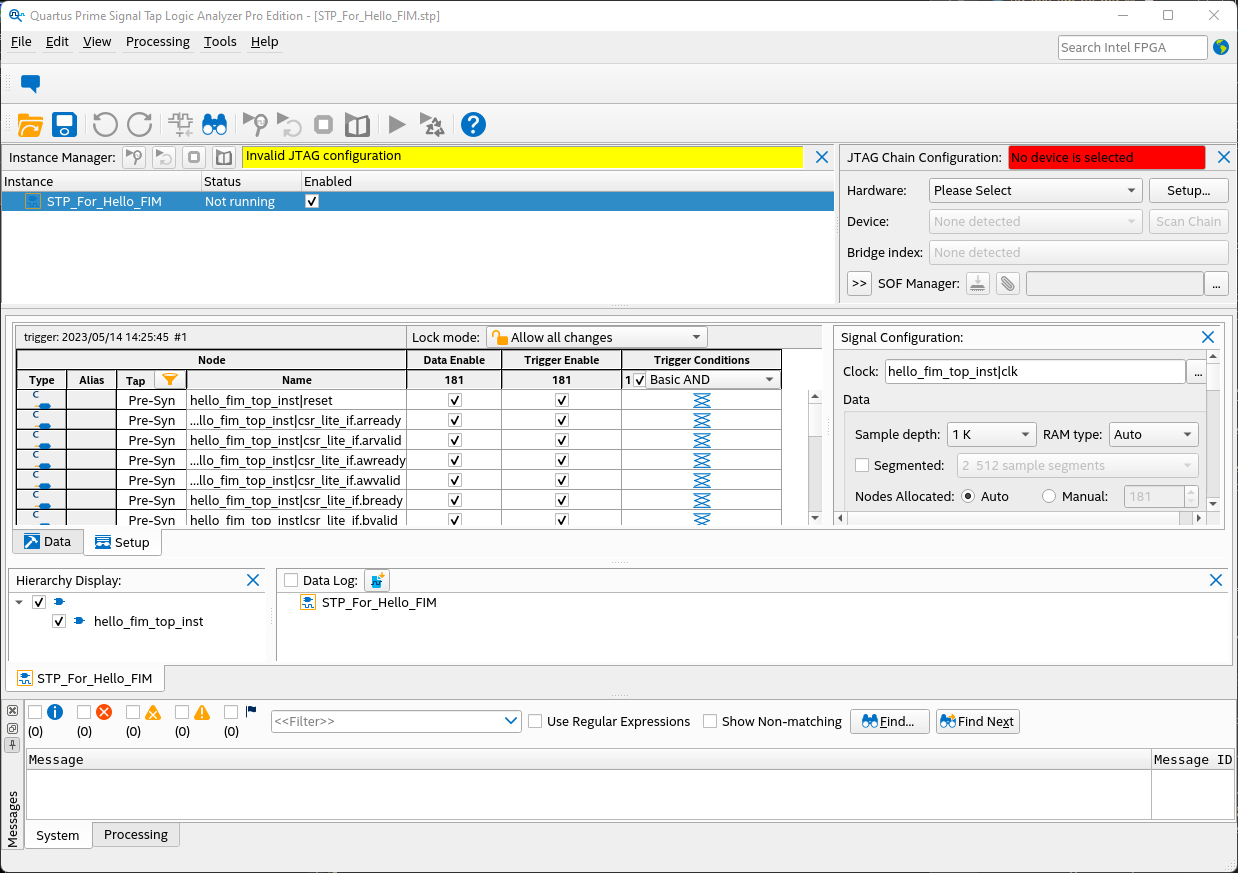
Task: Click the blue Save floppy disk icon
Action: click(x=65, y=124)
